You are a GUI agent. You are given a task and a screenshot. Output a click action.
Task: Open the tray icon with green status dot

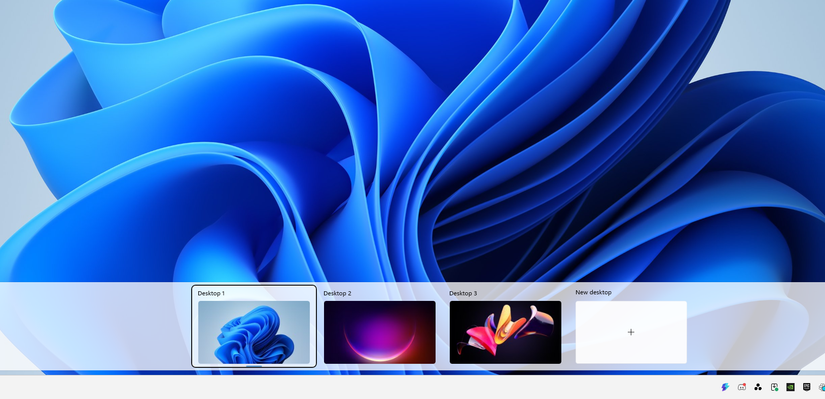coord(774,387)
